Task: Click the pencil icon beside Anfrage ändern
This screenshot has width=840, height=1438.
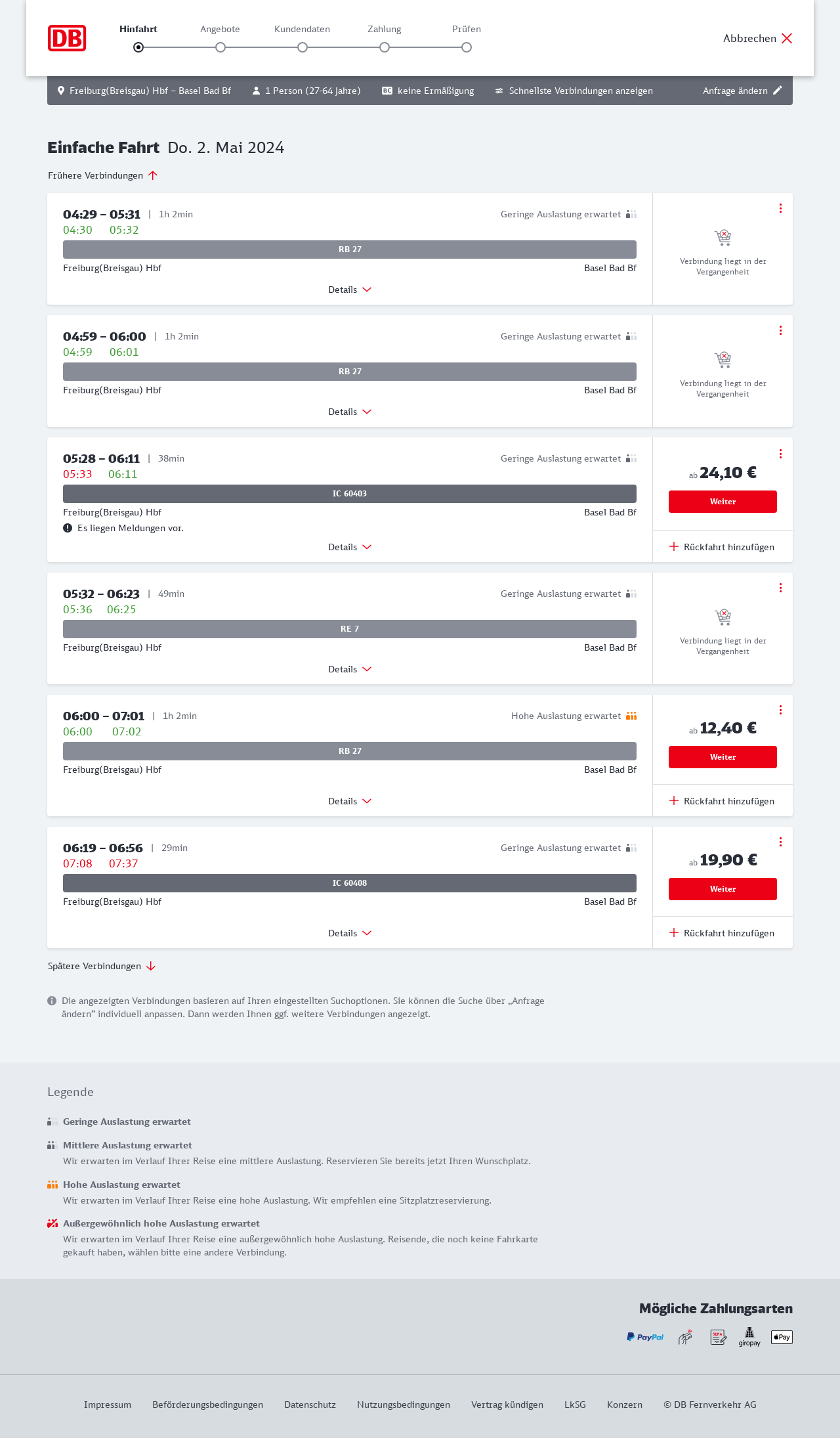Action: click(778, 91)
